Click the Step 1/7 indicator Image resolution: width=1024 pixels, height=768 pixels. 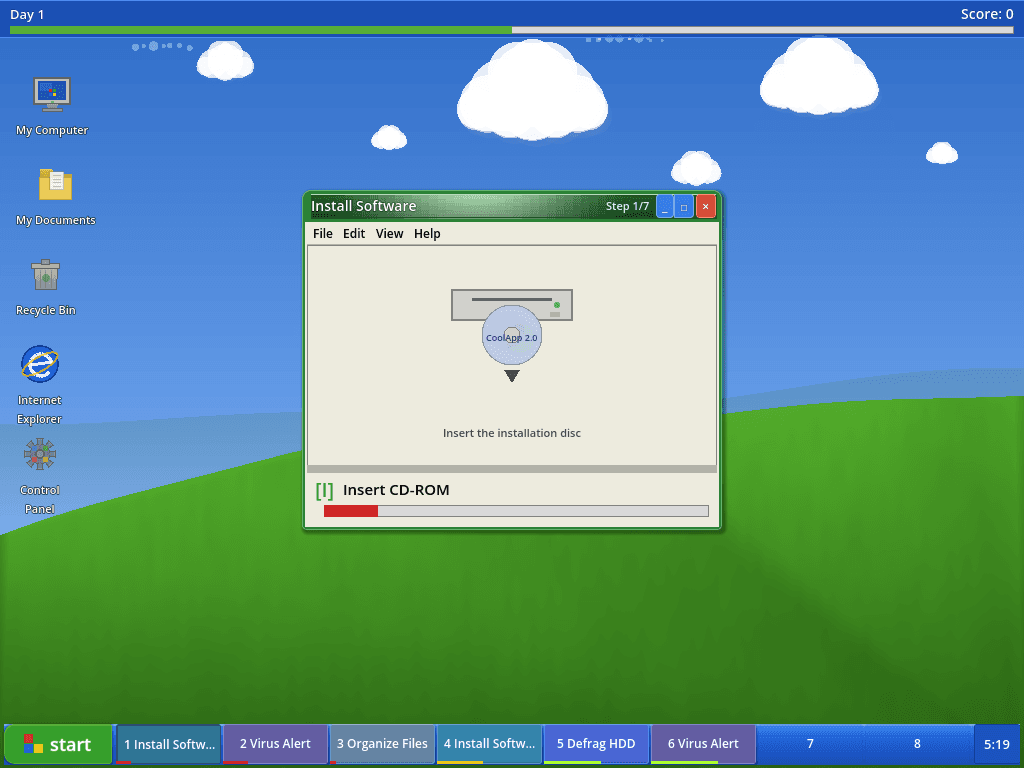(x=630, y=206)
